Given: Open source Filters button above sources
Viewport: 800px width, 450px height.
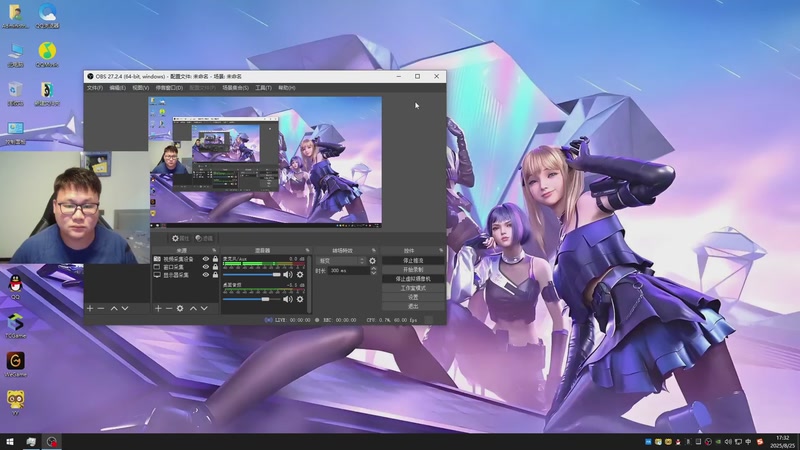Looking at the screenshot, I should click(x=204, y=238).
